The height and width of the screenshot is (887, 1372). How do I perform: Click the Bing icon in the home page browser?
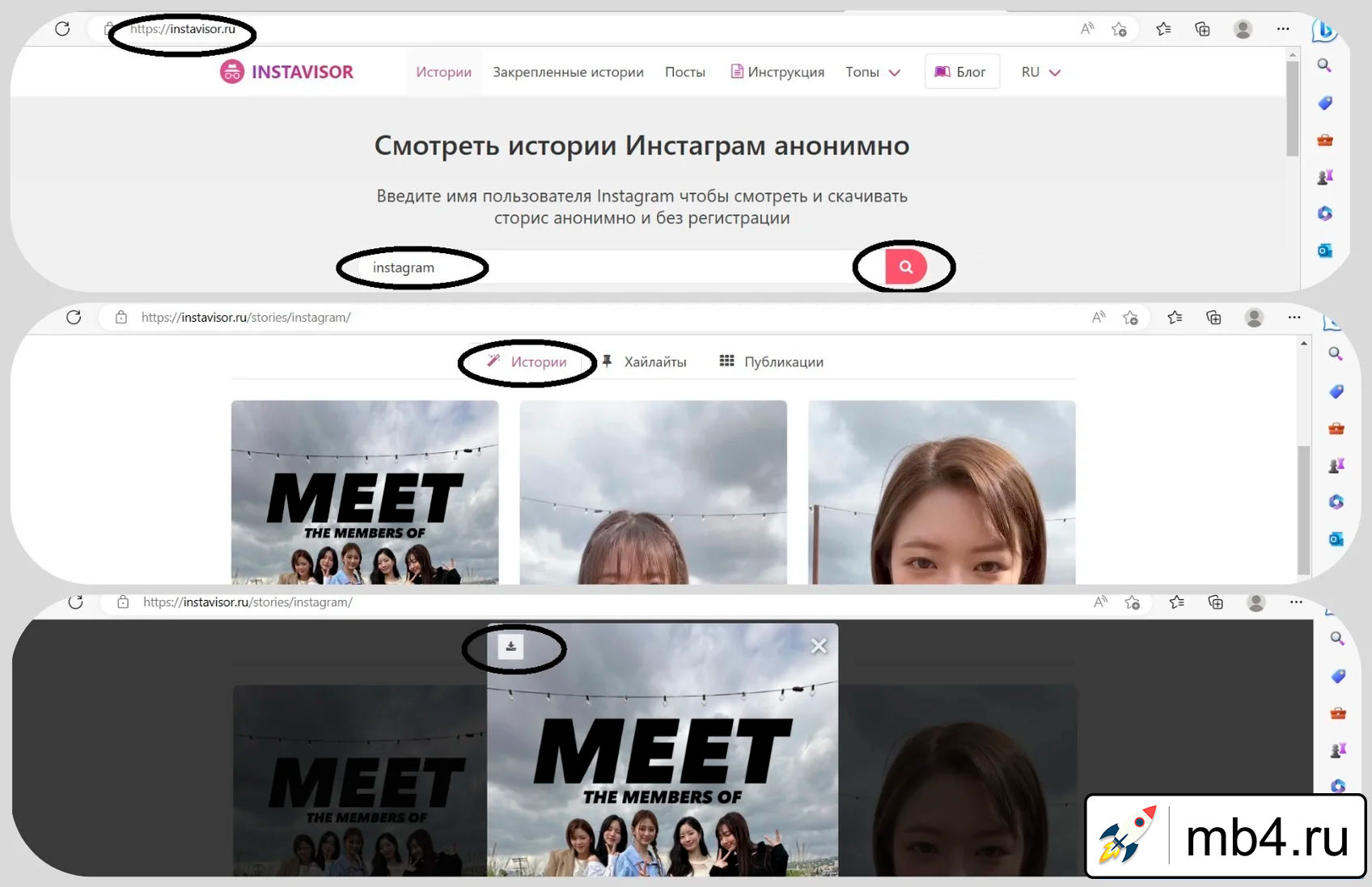tap(1324, 31)
